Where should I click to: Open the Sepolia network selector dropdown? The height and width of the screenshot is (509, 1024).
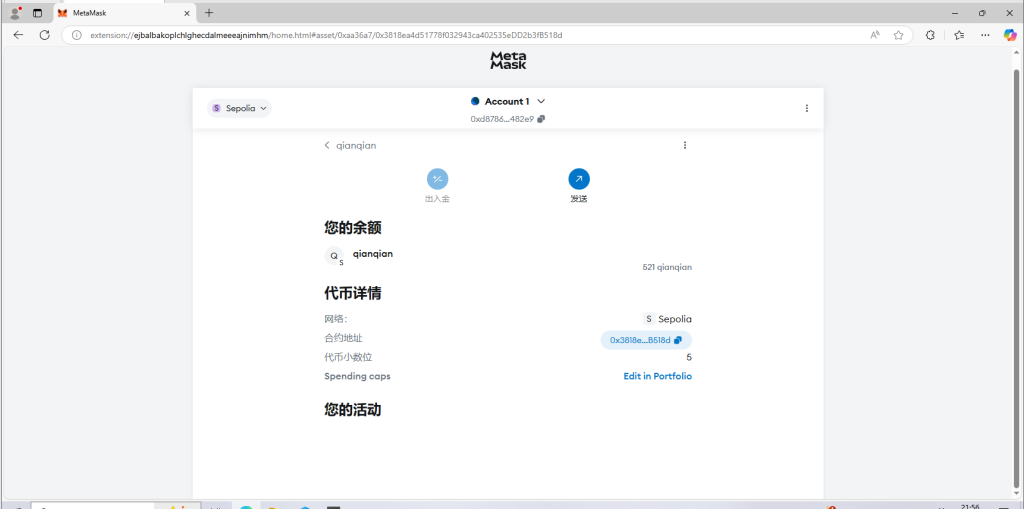(239, 108)
